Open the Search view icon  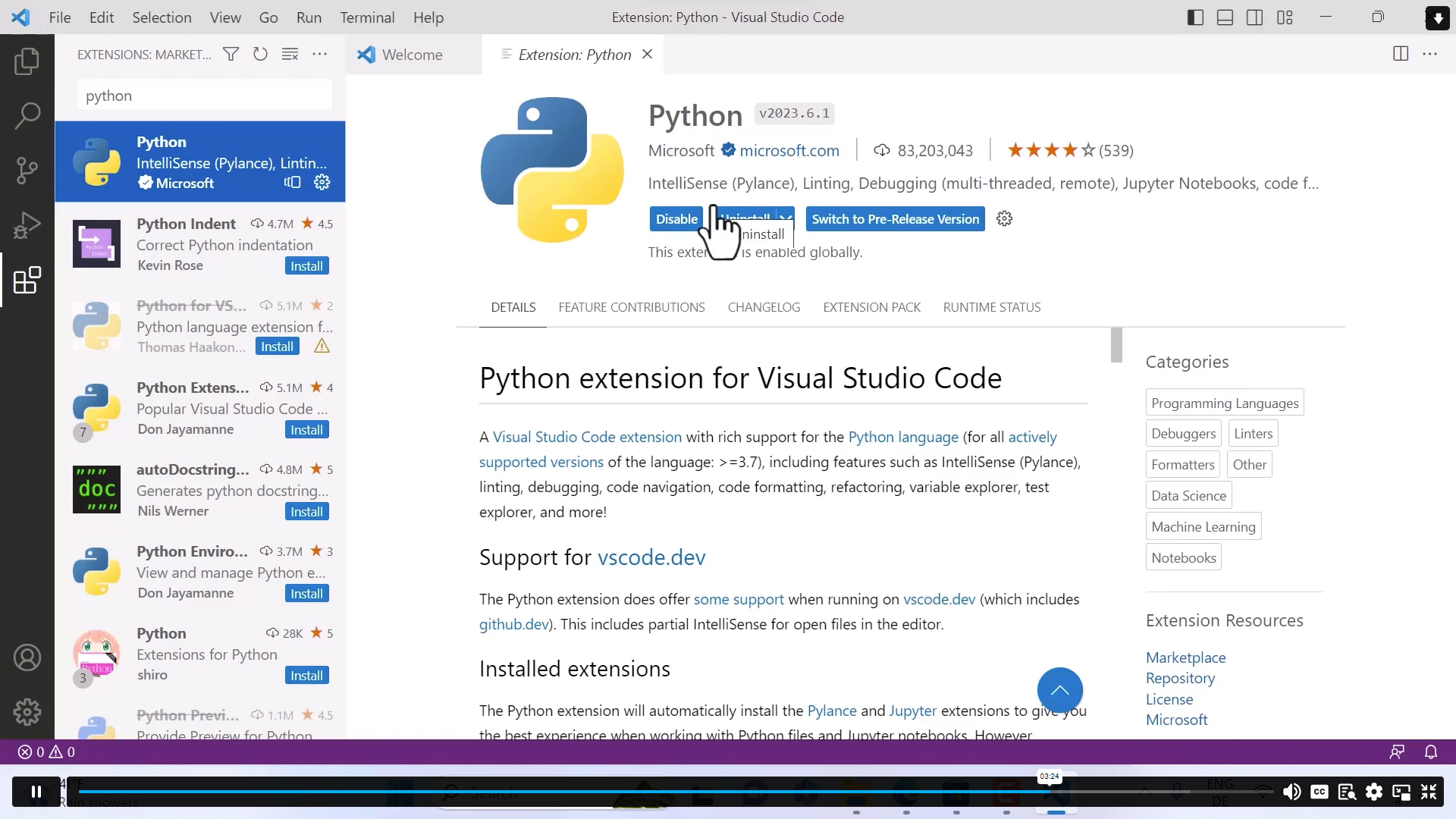point(27,116)
